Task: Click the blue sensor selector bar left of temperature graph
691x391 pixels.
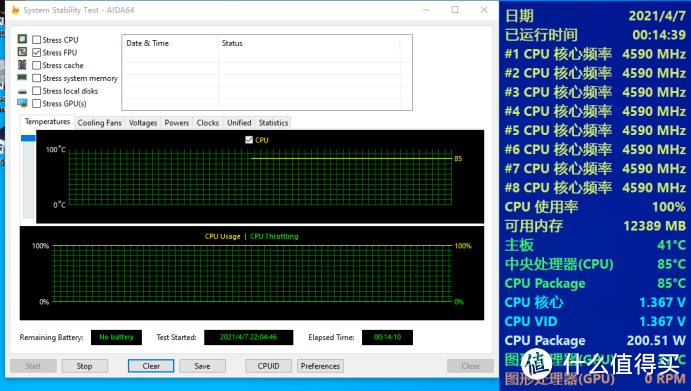Action: click(28, 138)
